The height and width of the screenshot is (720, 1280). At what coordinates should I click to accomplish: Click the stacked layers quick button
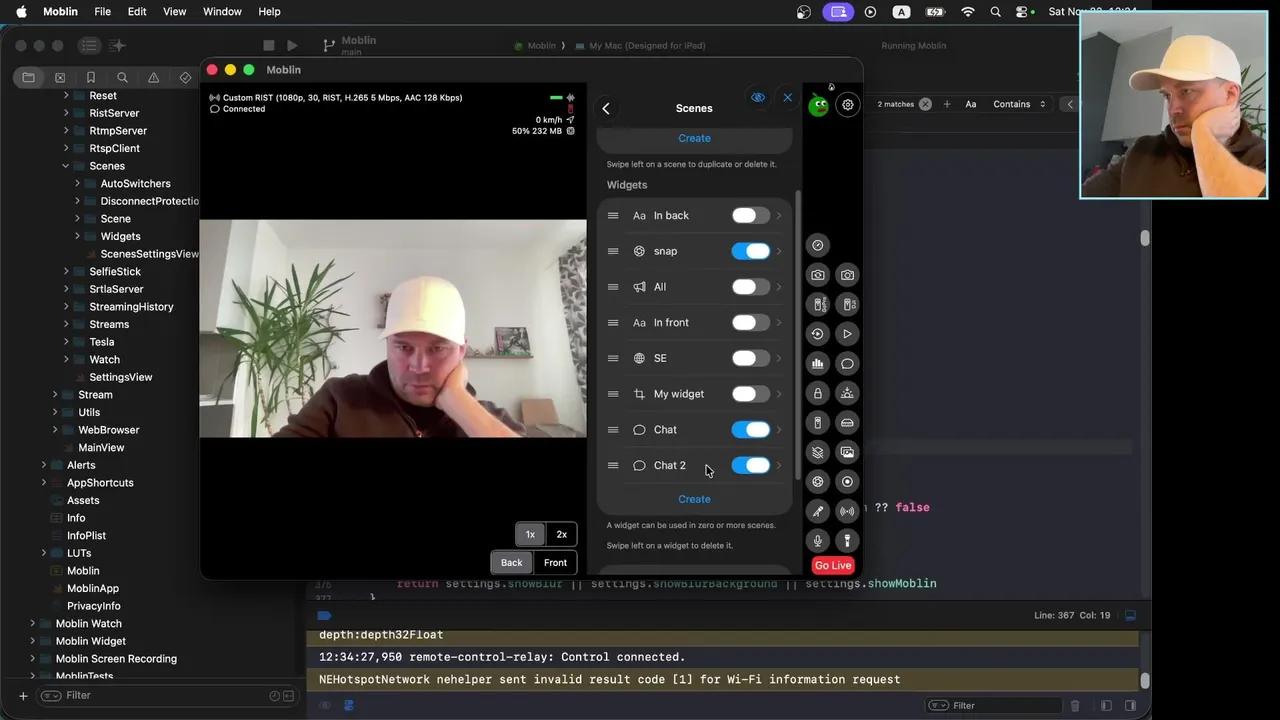coord(818,452)
